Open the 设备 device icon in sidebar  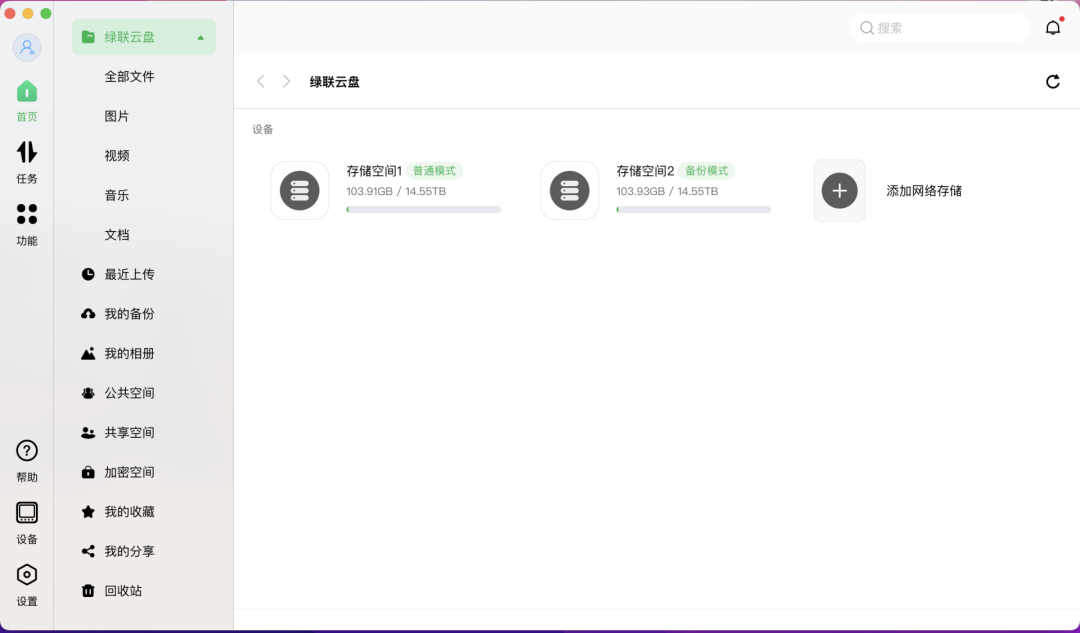(27, 512)
